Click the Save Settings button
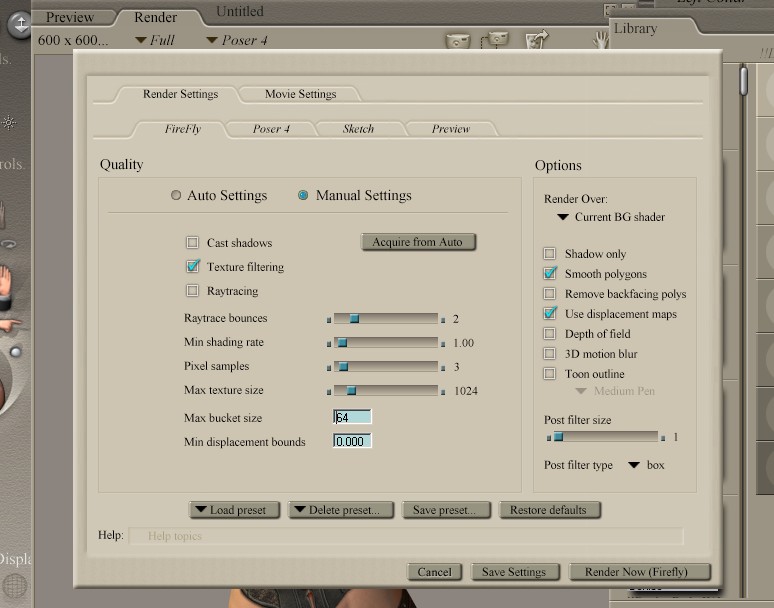 pyautogui.click(x=515, y=572)
